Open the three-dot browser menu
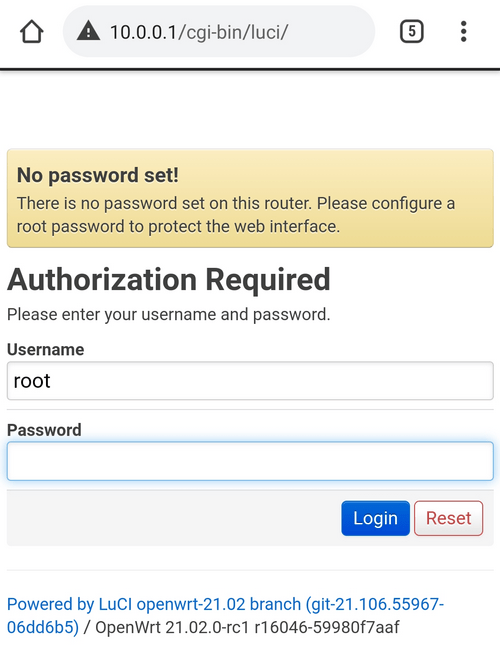Viewport: 500px width, 656px height. (x=463, y=32)
